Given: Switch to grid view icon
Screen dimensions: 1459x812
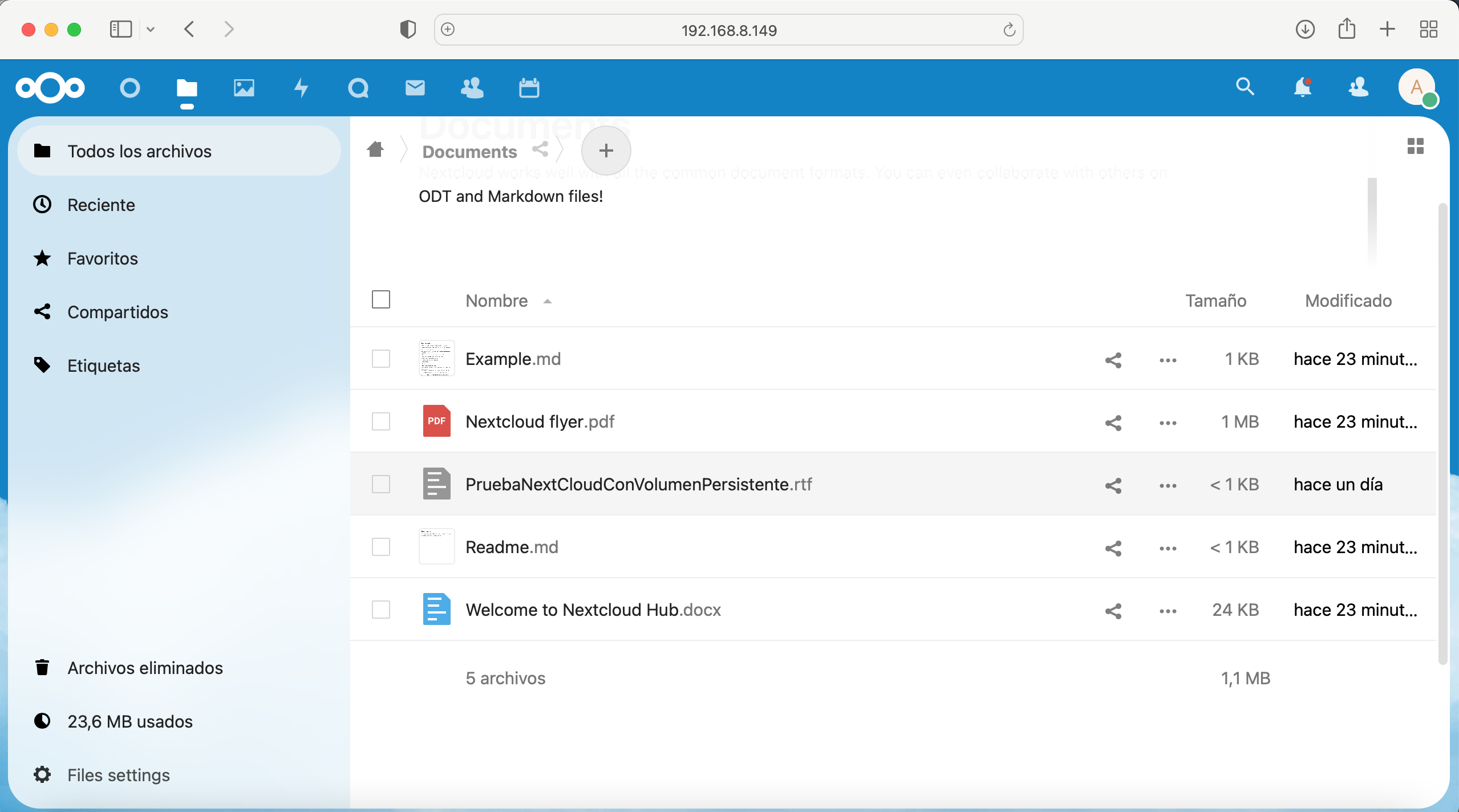Looking at the screenshot, I should [1416, 147].
